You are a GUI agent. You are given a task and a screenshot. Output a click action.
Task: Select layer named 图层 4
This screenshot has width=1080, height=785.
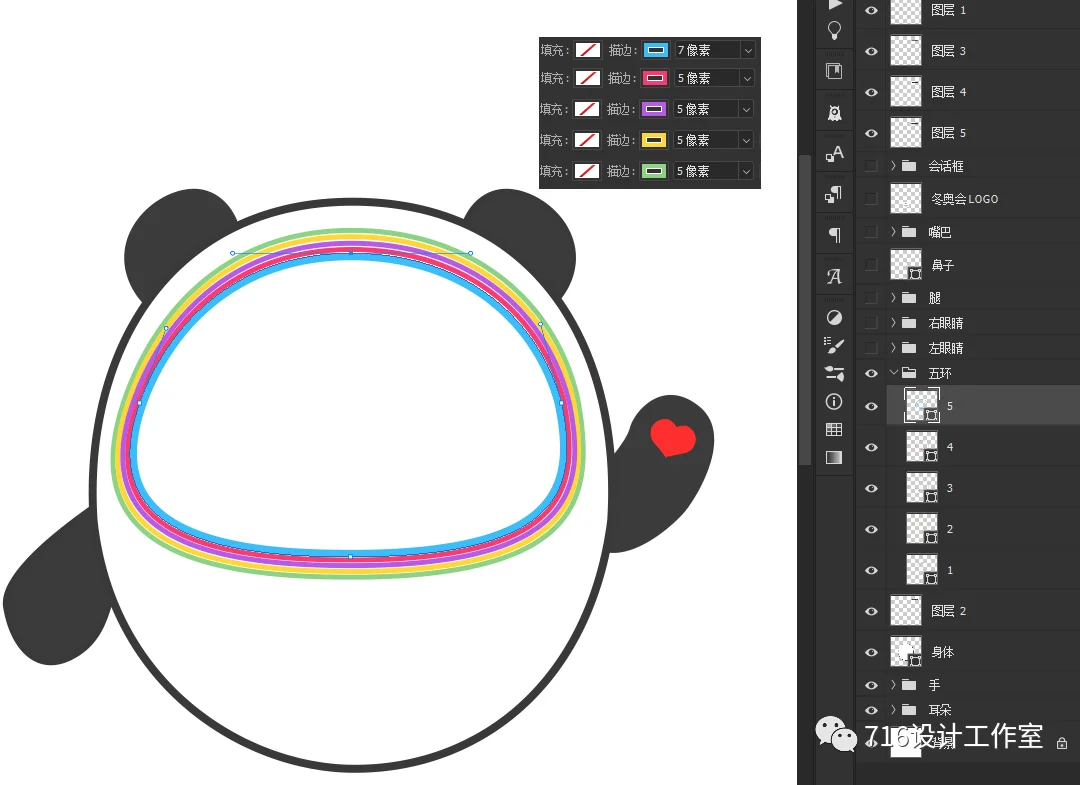(x=948, y=92)
